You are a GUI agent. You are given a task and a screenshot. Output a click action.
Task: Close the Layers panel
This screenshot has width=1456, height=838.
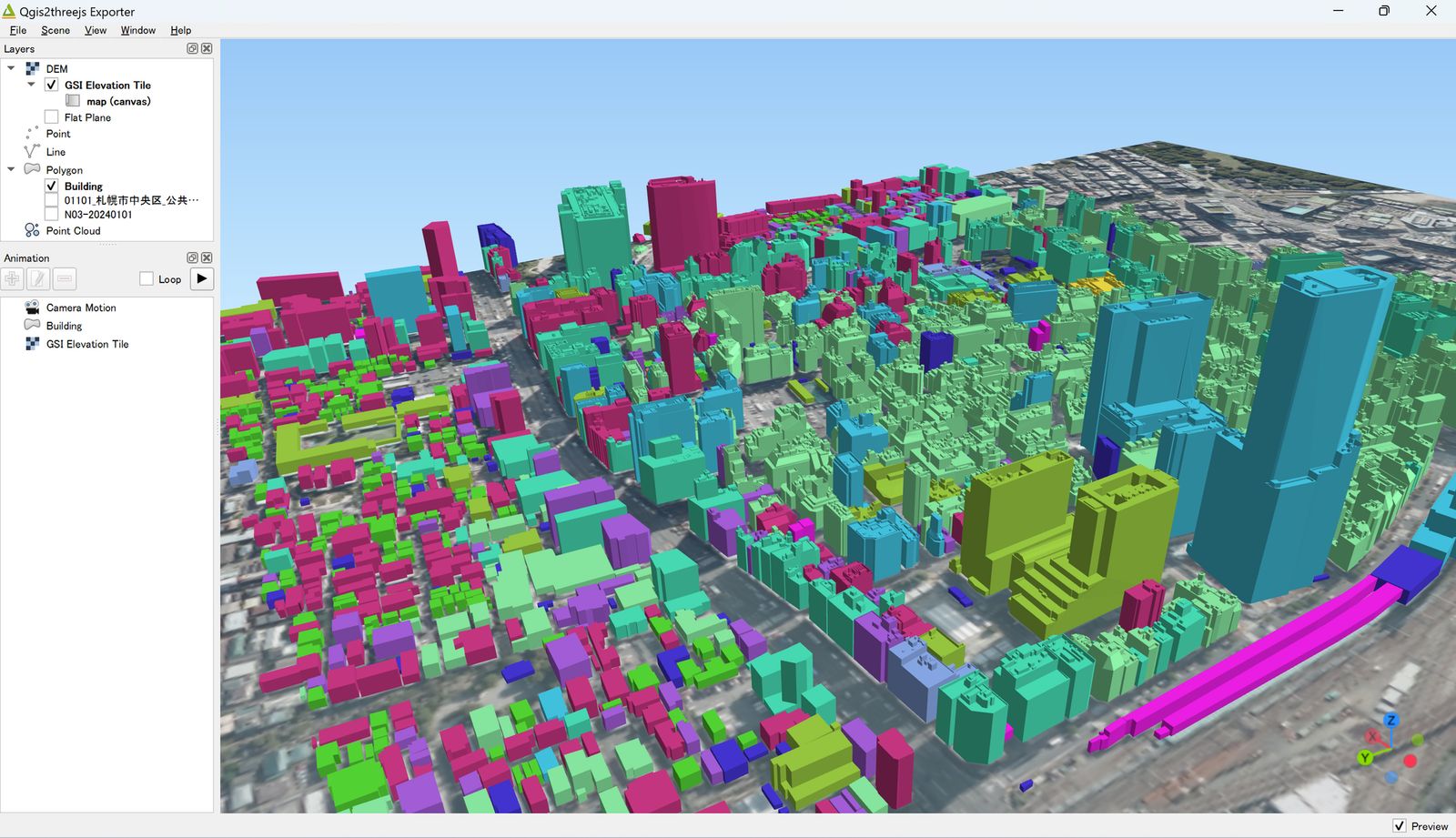207,48
